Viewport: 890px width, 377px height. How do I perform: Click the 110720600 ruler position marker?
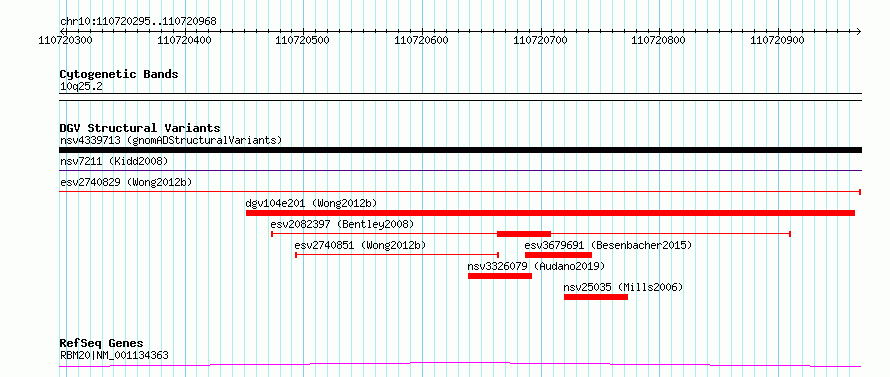pyautogui.click(x=421, y=40)
